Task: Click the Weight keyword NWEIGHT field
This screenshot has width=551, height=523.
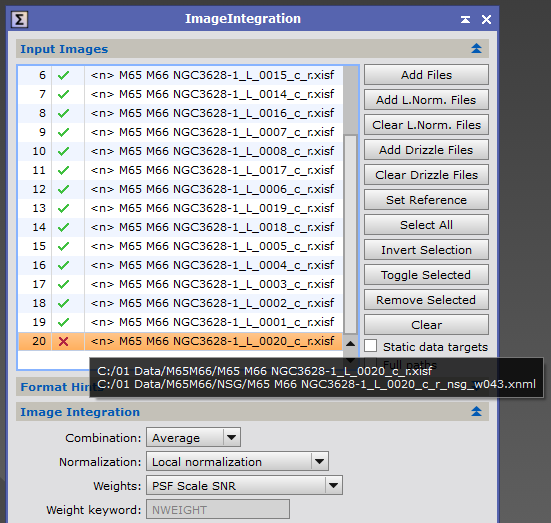Action: coord(218,509)
